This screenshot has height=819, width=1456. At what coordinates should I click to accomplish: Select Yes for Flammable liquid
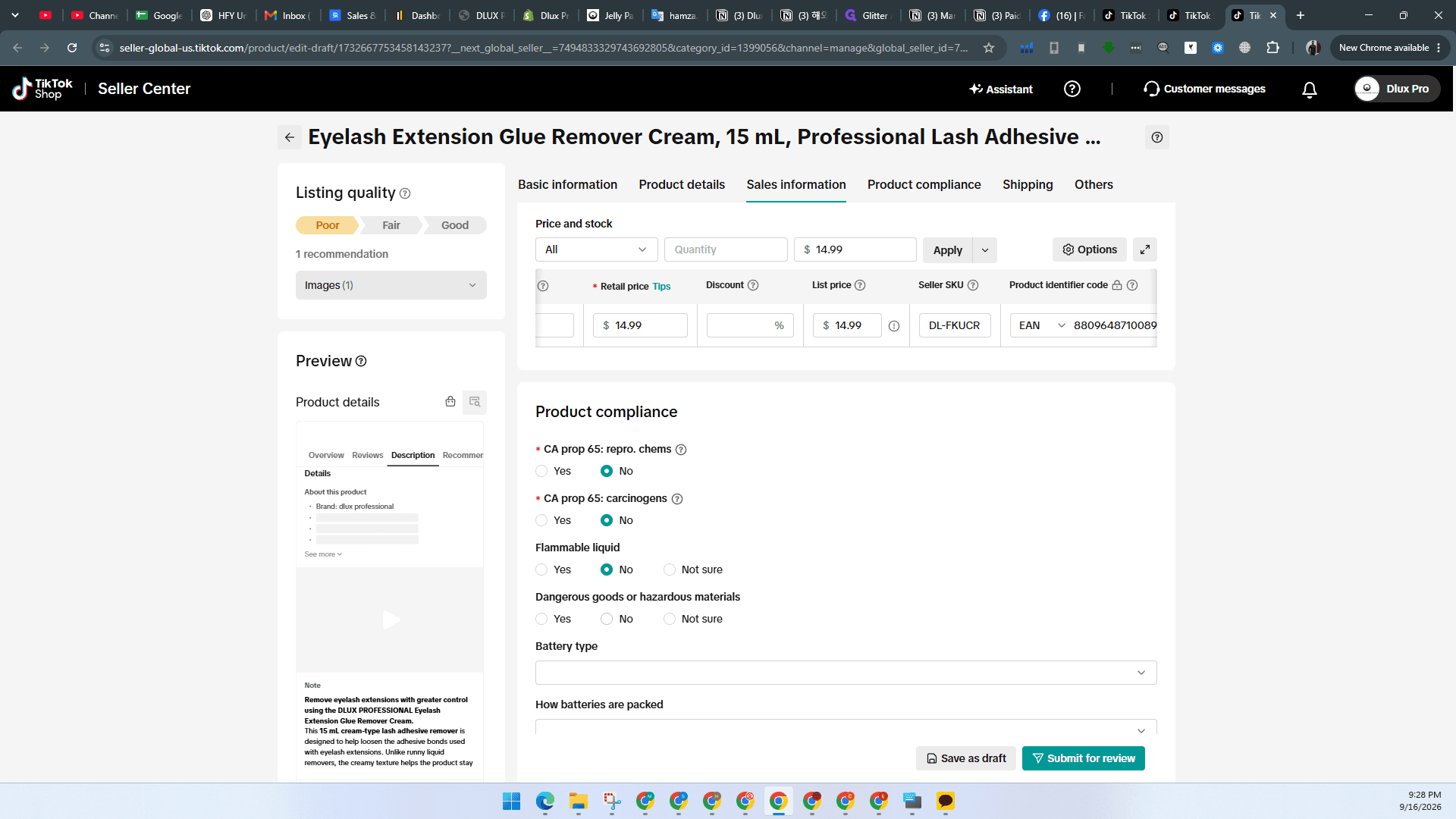(541, 570)
